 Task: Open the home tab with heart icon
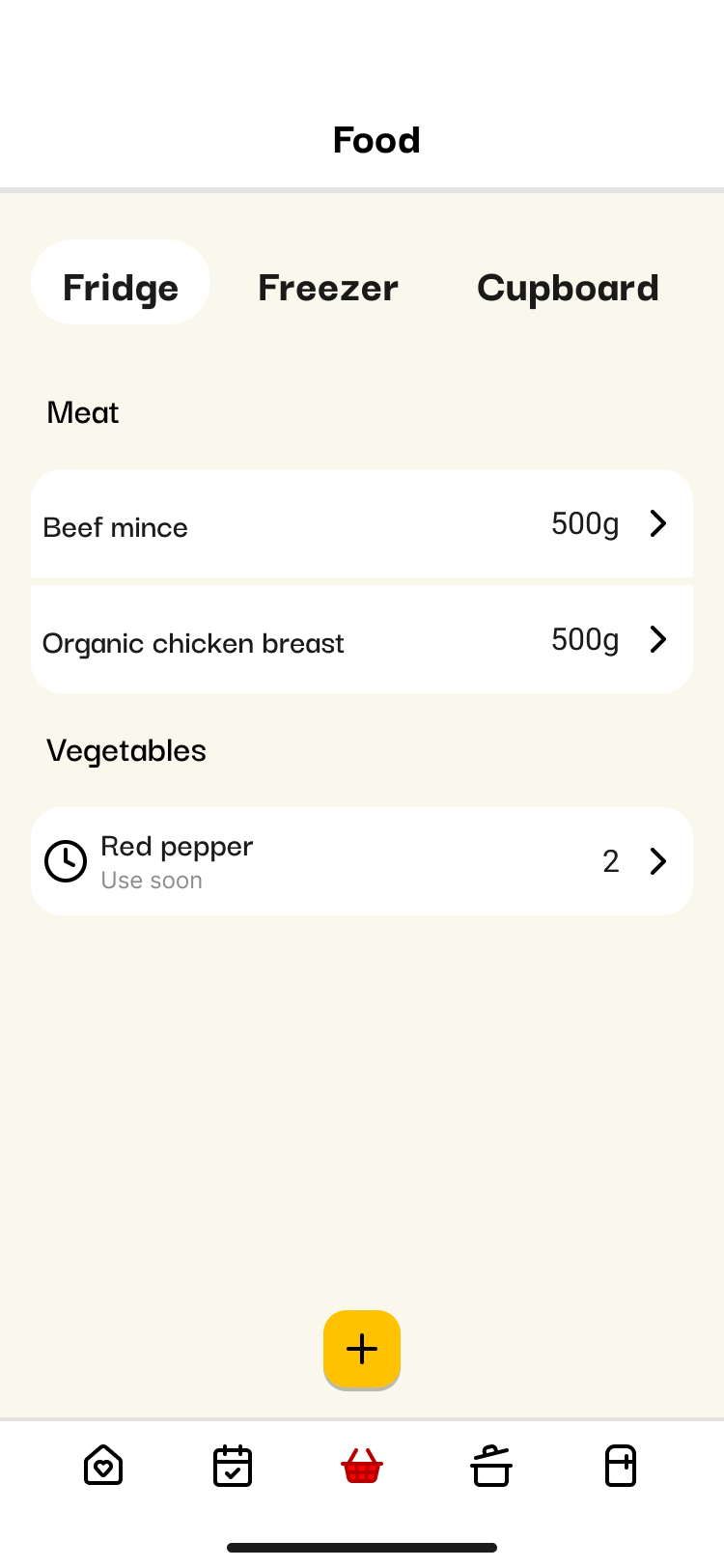click(103, 1466)
